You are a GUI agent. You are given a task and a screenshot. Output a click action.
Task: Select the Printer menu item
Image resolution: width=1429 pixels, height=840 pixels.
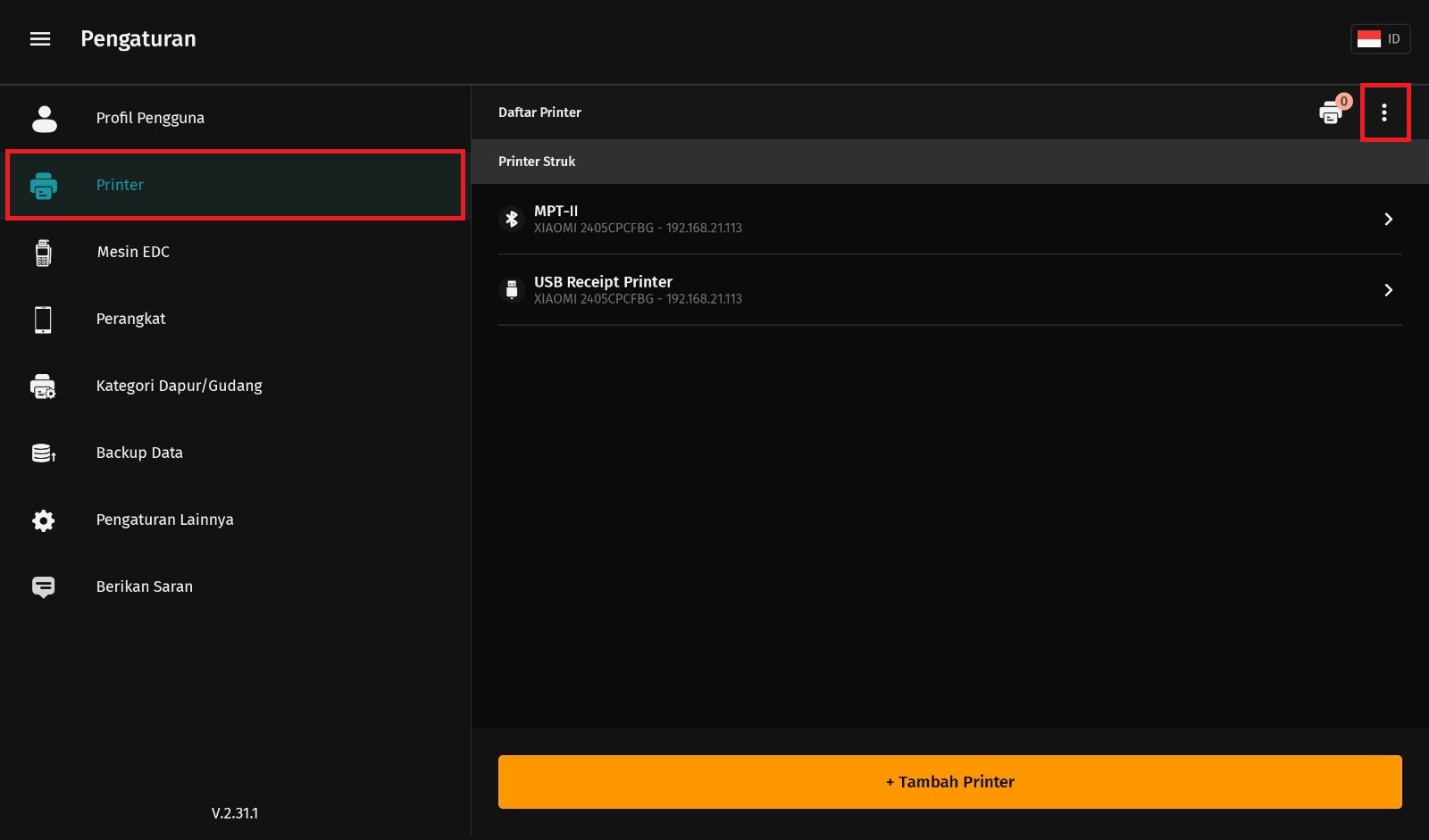(x=235, y=185)
